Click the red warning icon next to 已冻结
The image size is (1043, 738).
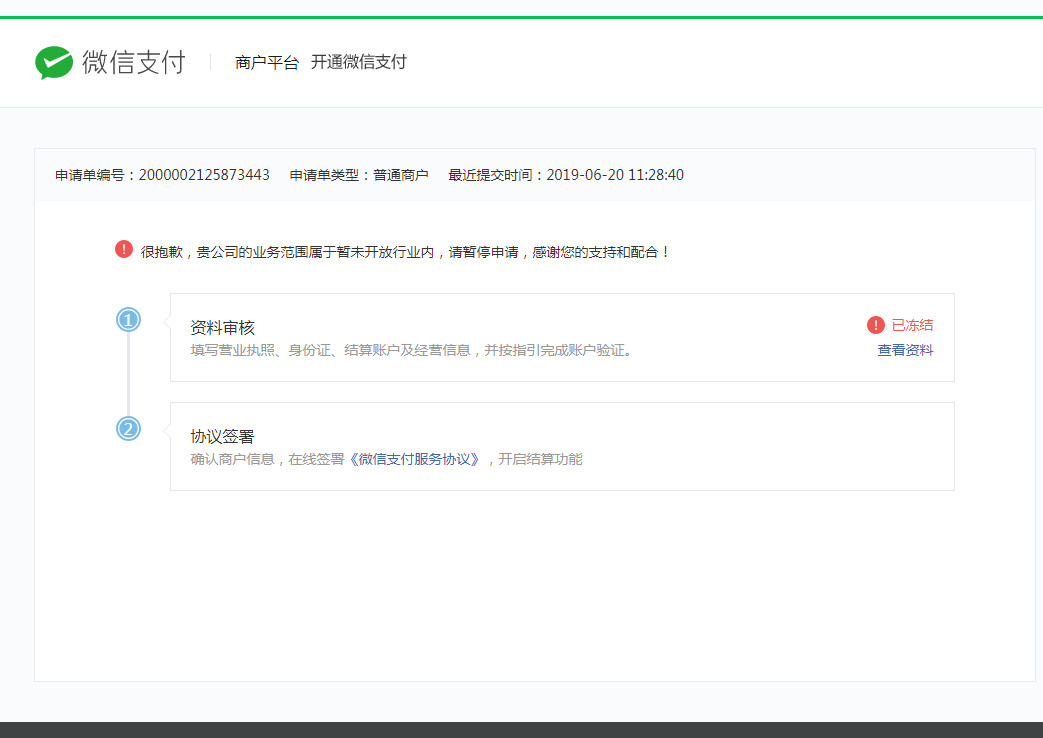[x=876, y=325]
